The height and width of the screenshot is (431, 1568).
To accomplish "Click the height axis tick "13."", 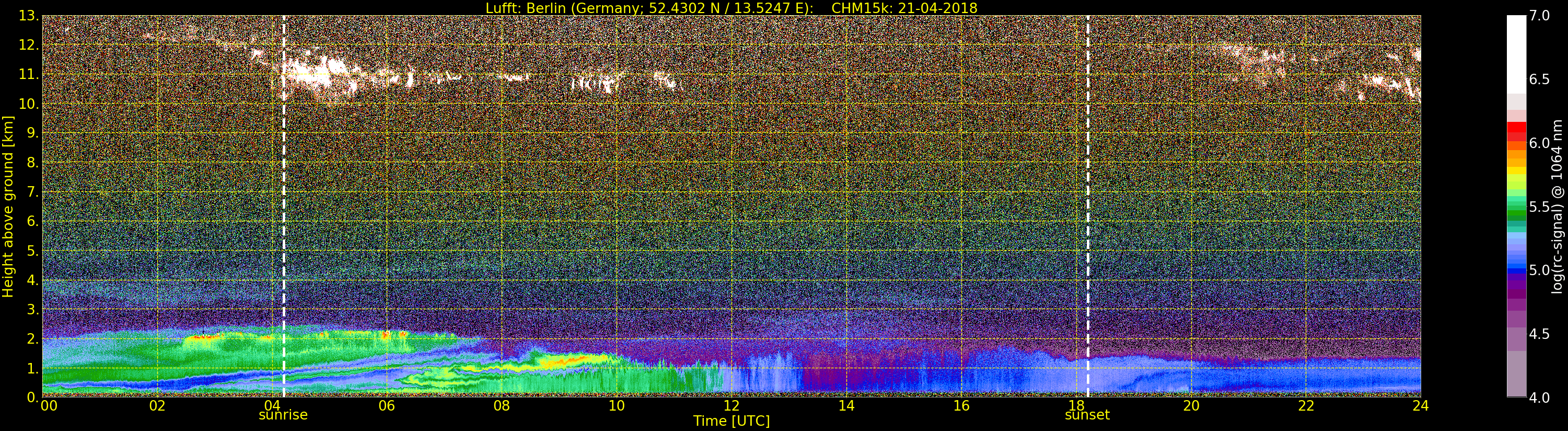I will (29, 16).
